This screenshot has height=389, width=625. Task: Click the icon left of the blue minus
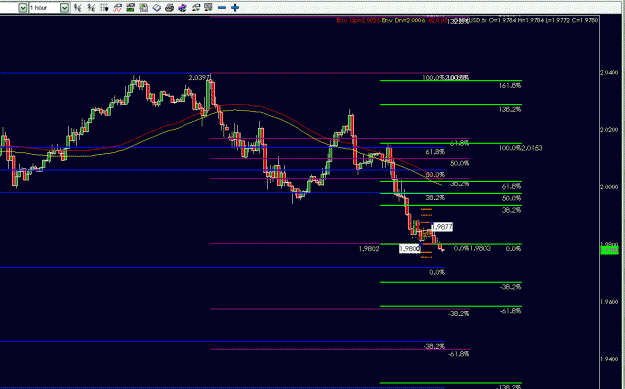pos(208,8)
